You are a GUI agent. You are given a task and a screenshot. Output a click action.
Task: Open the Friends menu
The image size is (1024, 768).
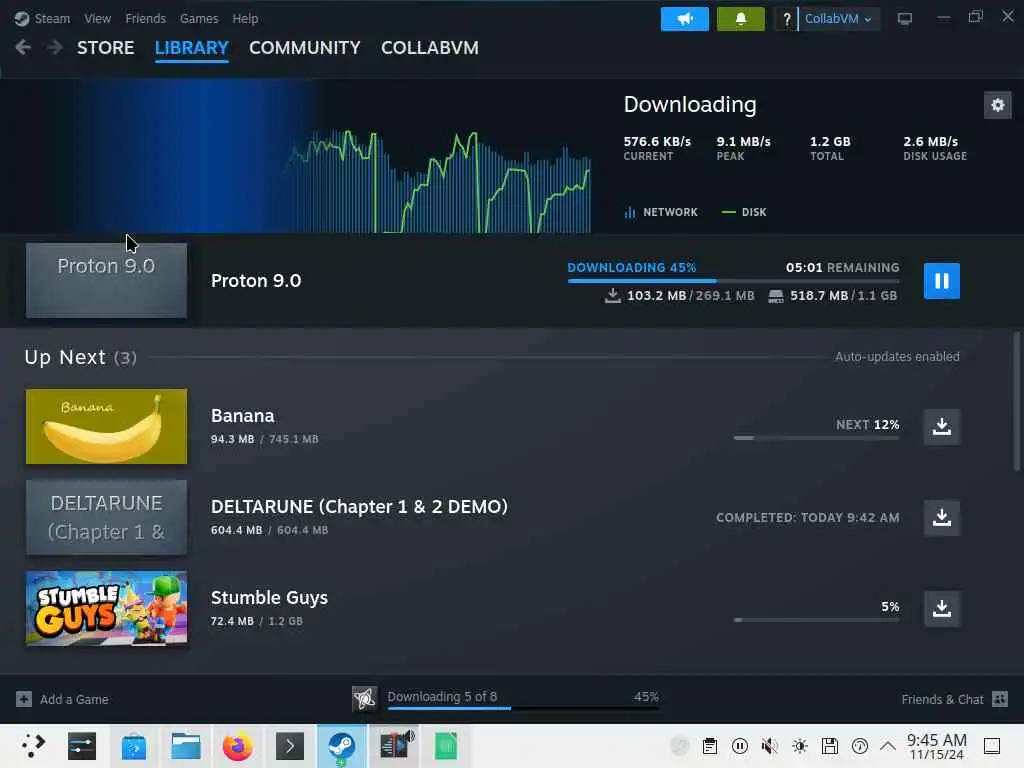coord(145,18)
